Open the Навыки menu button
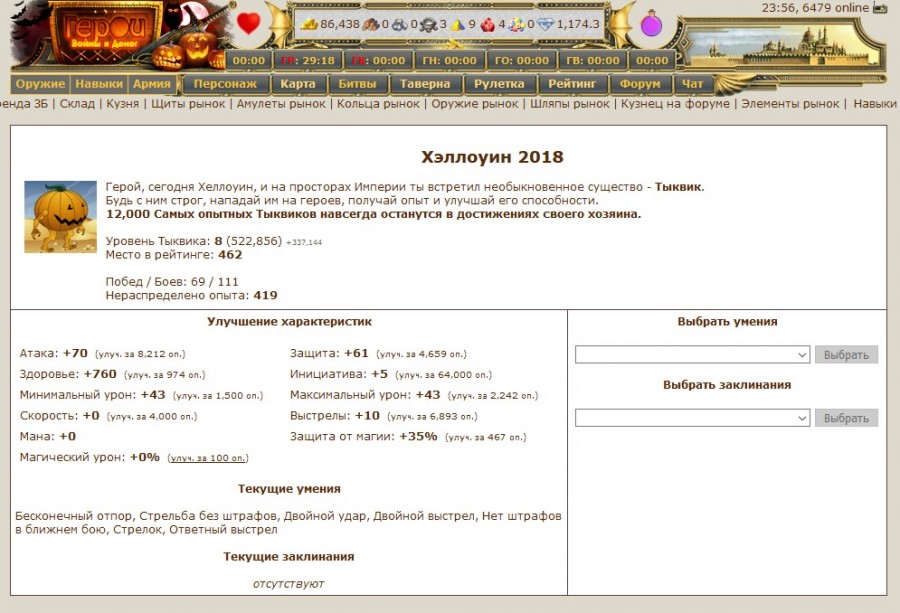The height and width of the screenshot is (613, 900). click(x=99, y=84)
